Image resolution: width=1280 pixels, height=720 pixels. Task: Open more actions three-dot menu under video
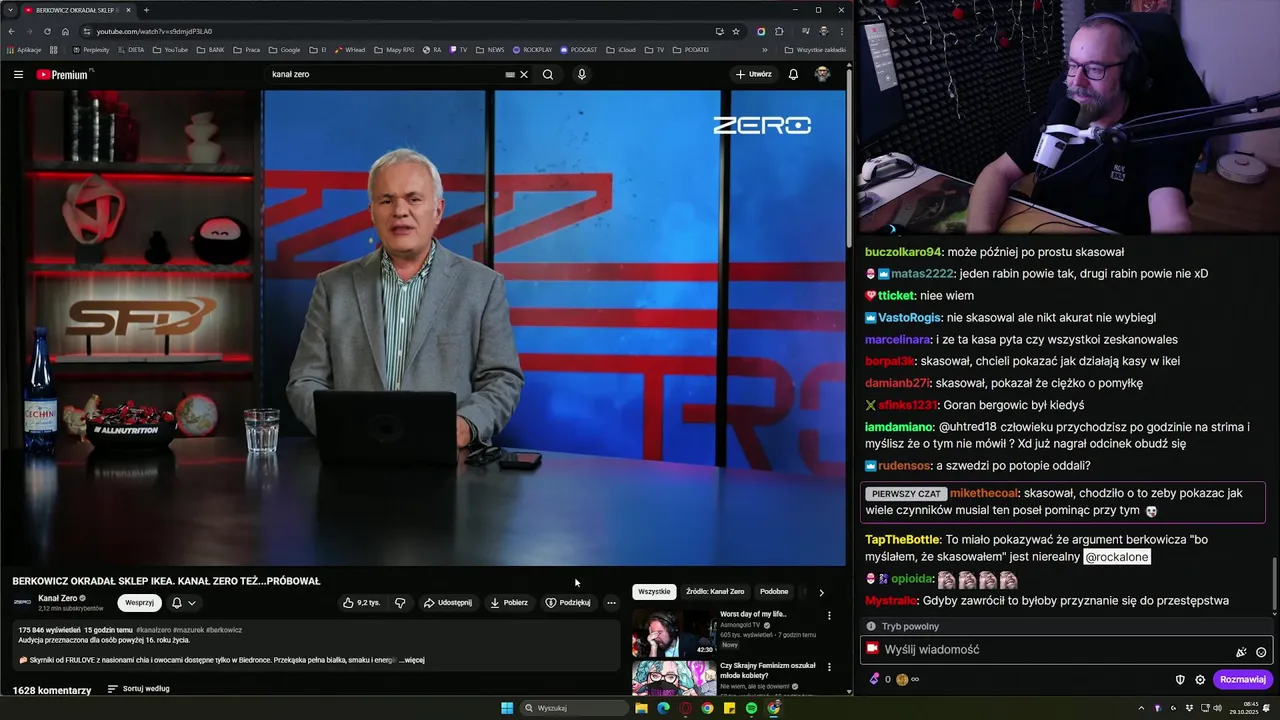[611, 603]
